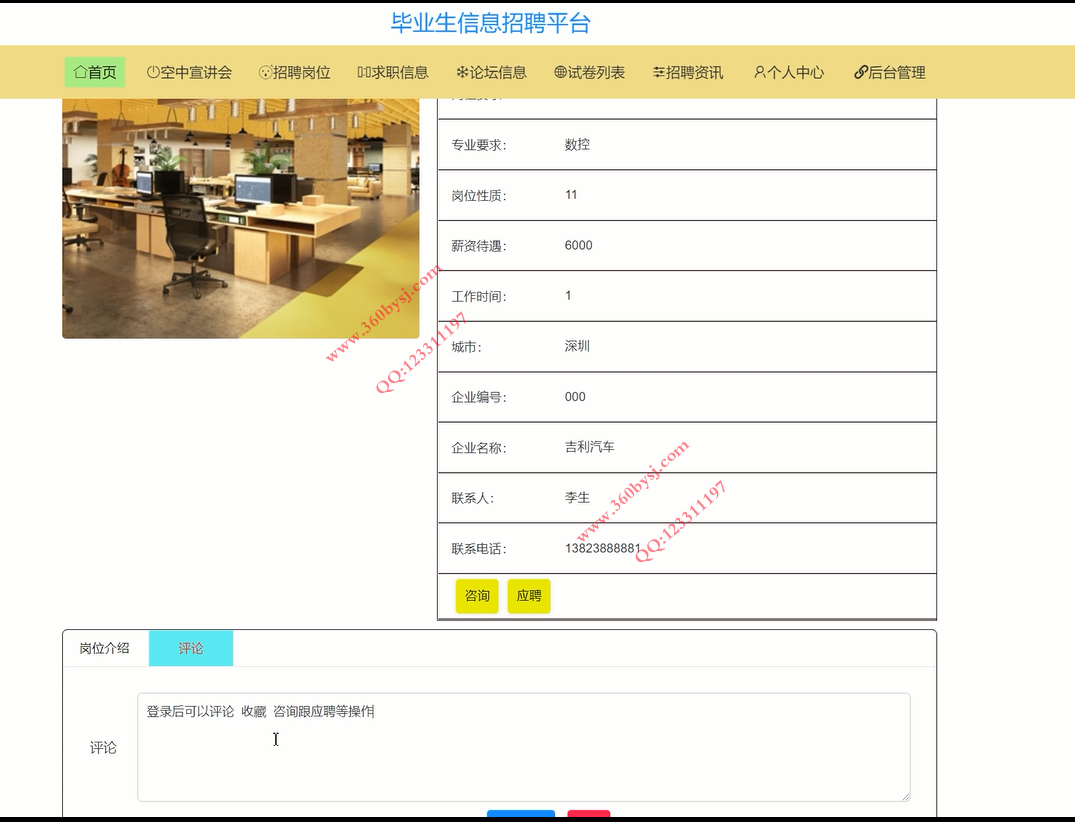Open 个人中心 navigation item
Image resolution: width=1075 pixels, height=822 pixels.
pyautogui.click(x=788, y=72)
